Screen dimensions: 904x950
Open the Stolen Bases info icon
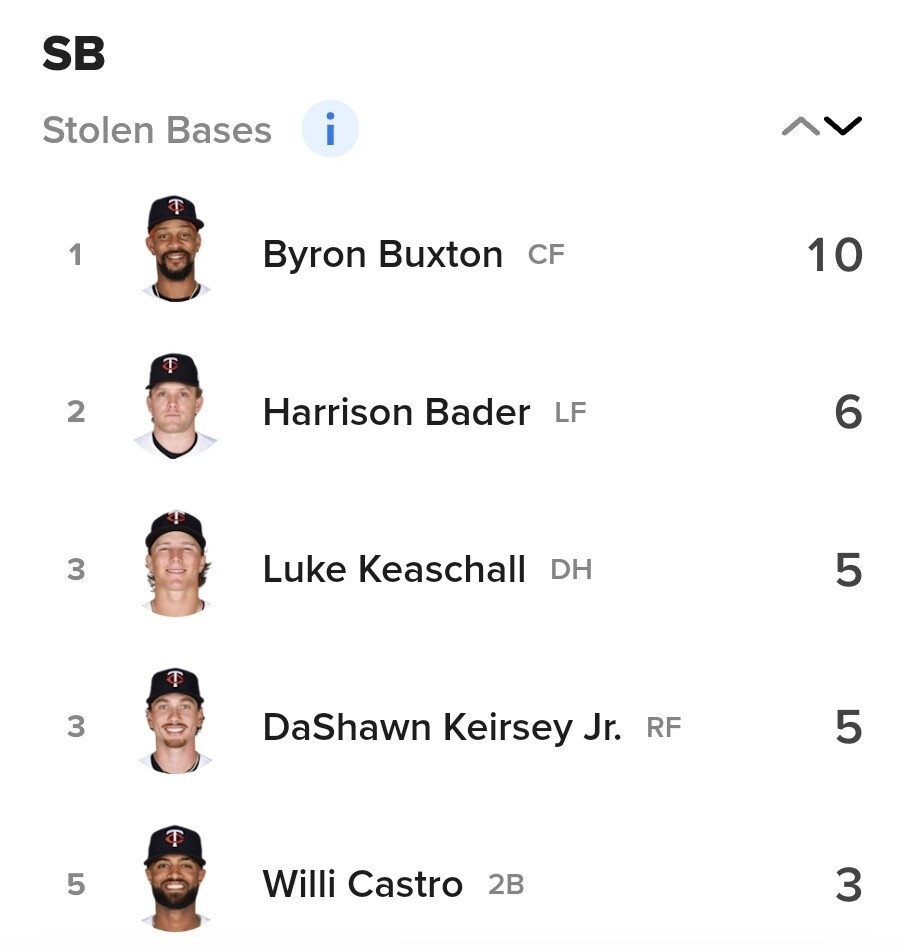click(330, 128)
